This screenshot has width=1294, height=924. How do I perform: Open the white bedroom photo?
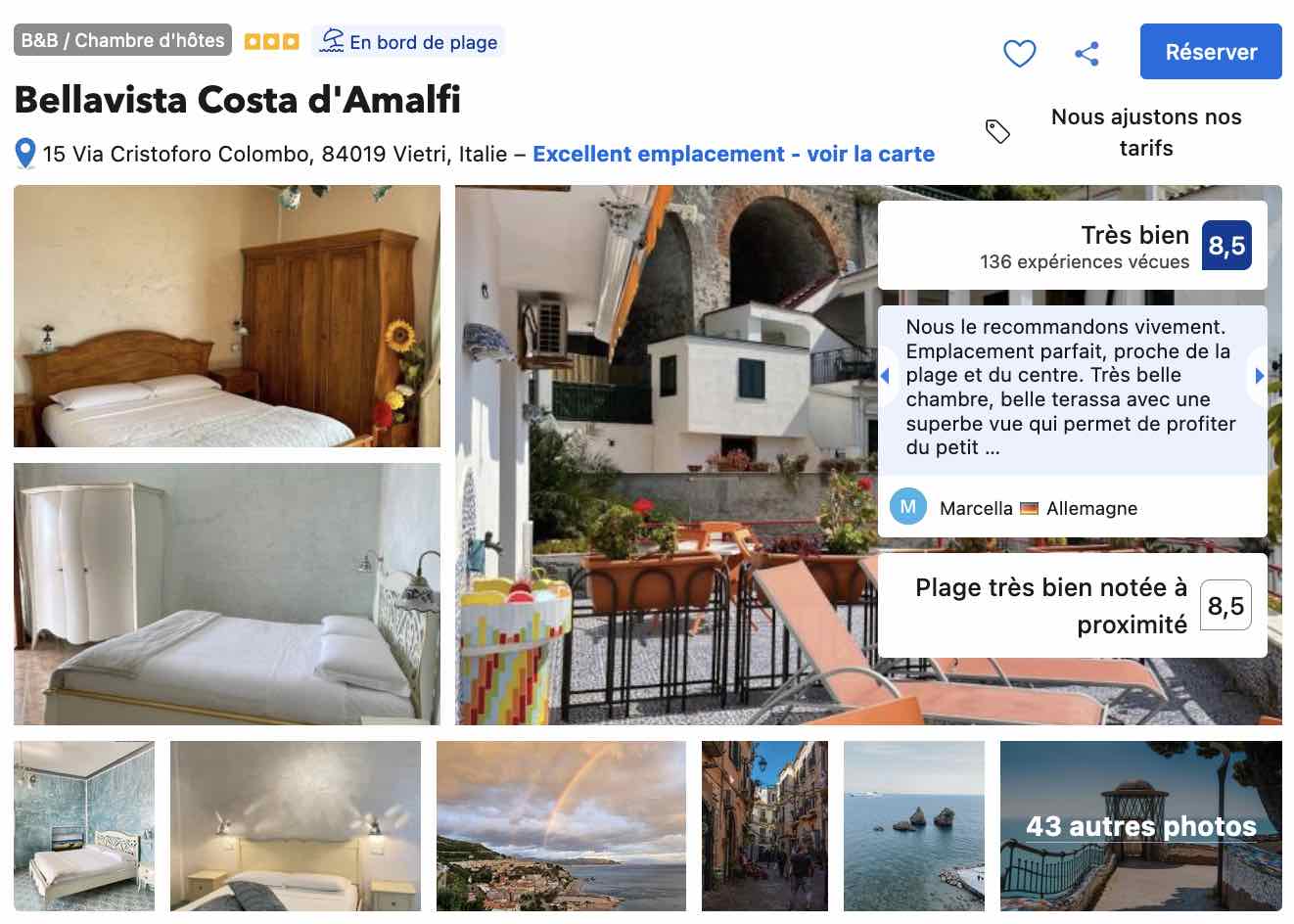pos(227,594)
